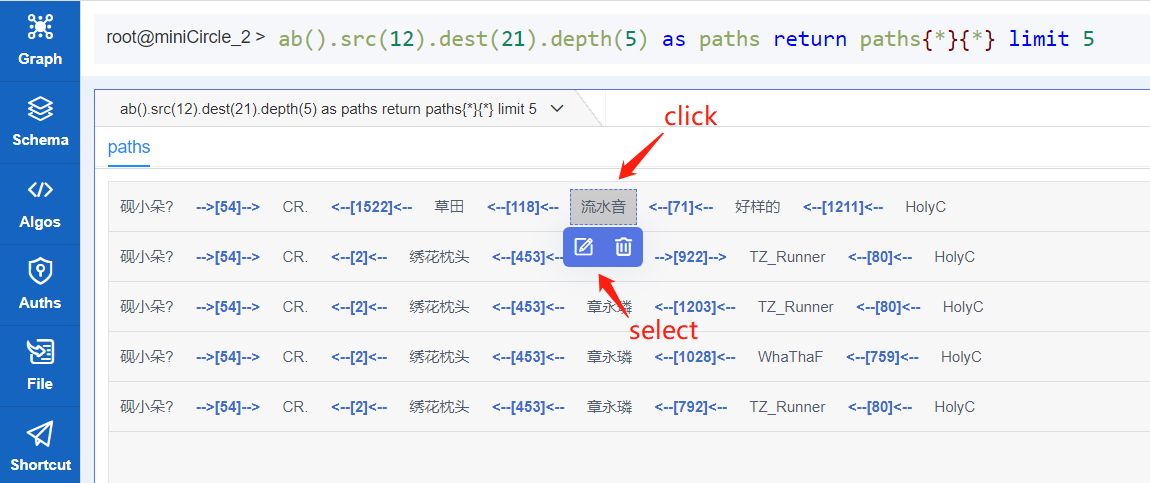The image size is (1150, 483).
Task: Select CR. before edge [1522]
Action: pos(295,207)
